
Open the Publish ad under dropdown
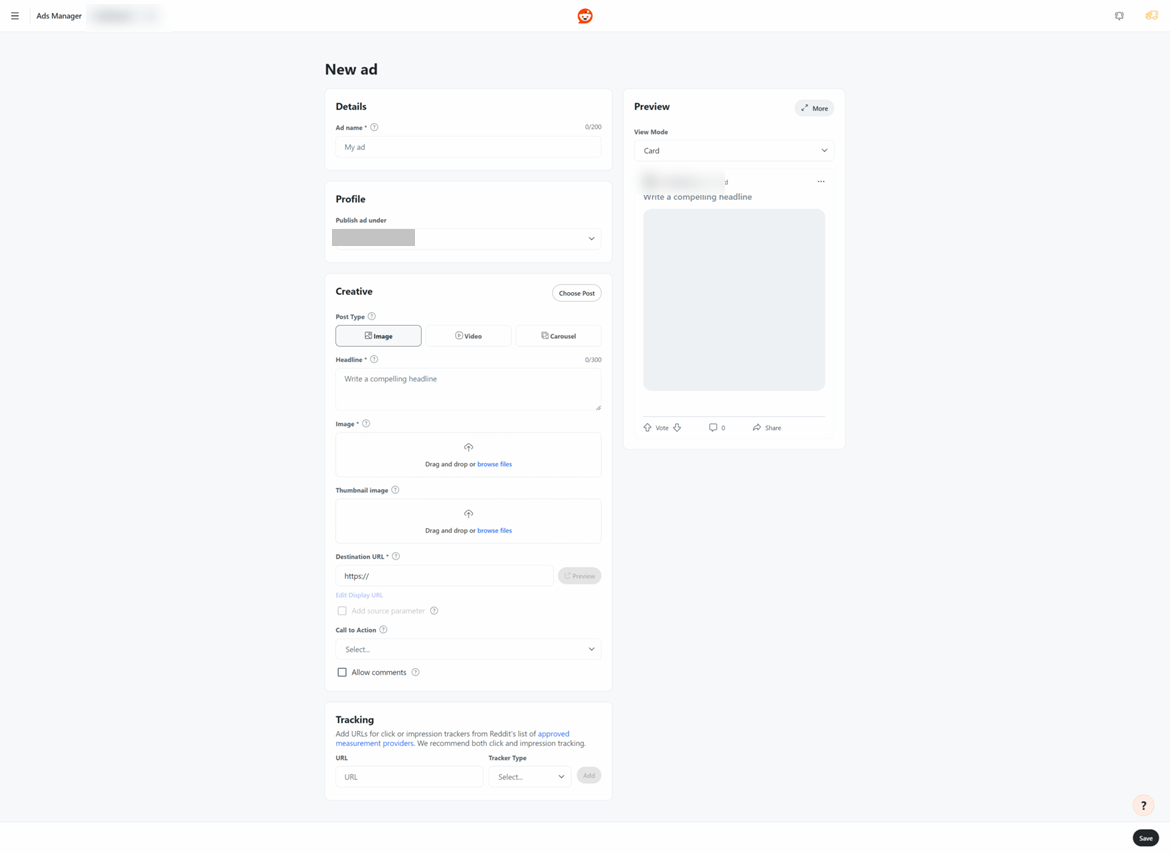click(469, 239)
